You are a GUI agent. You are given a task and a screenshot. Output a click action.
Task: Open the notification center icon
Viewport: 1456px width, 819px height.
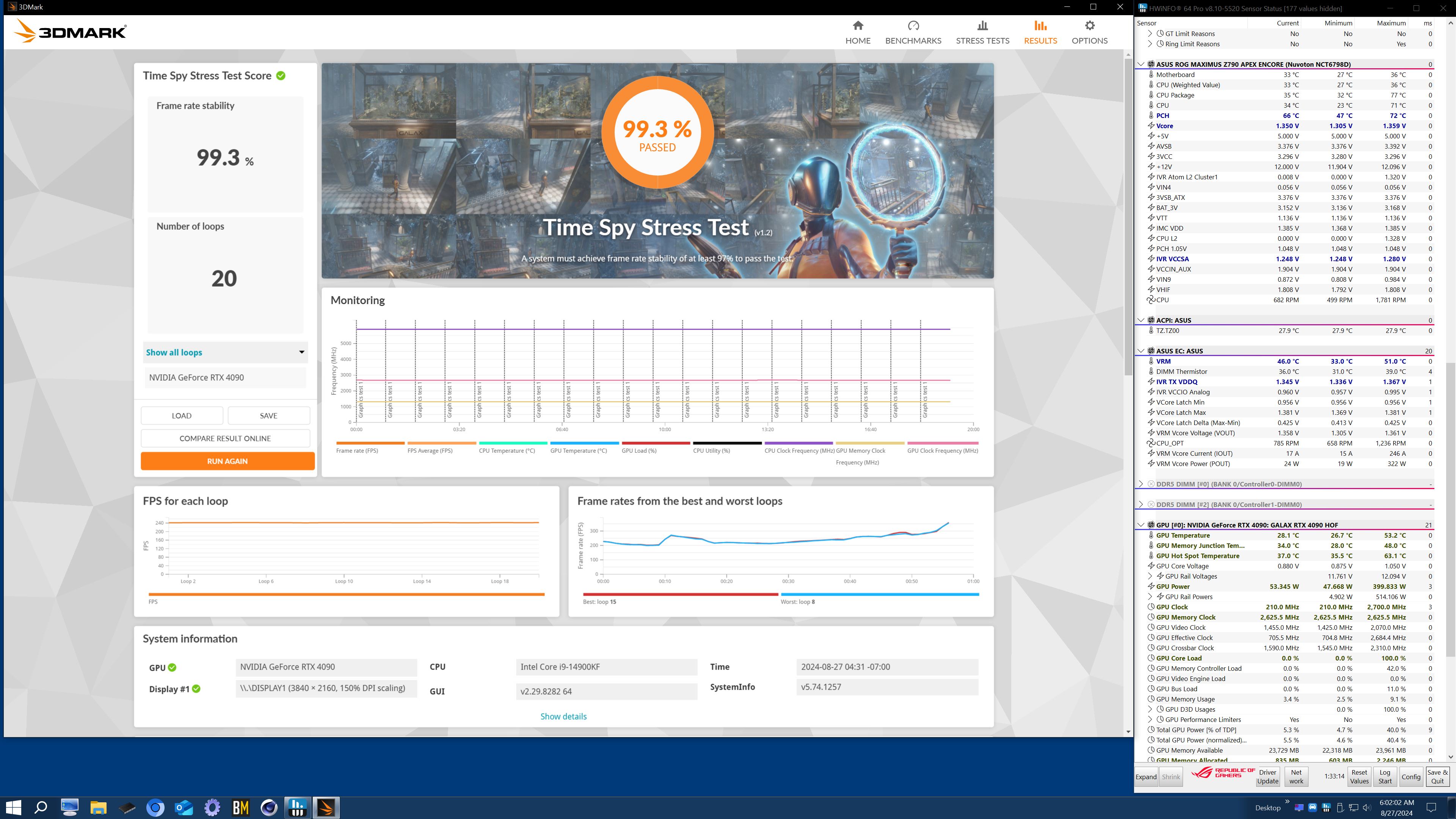pos(1431,807)
